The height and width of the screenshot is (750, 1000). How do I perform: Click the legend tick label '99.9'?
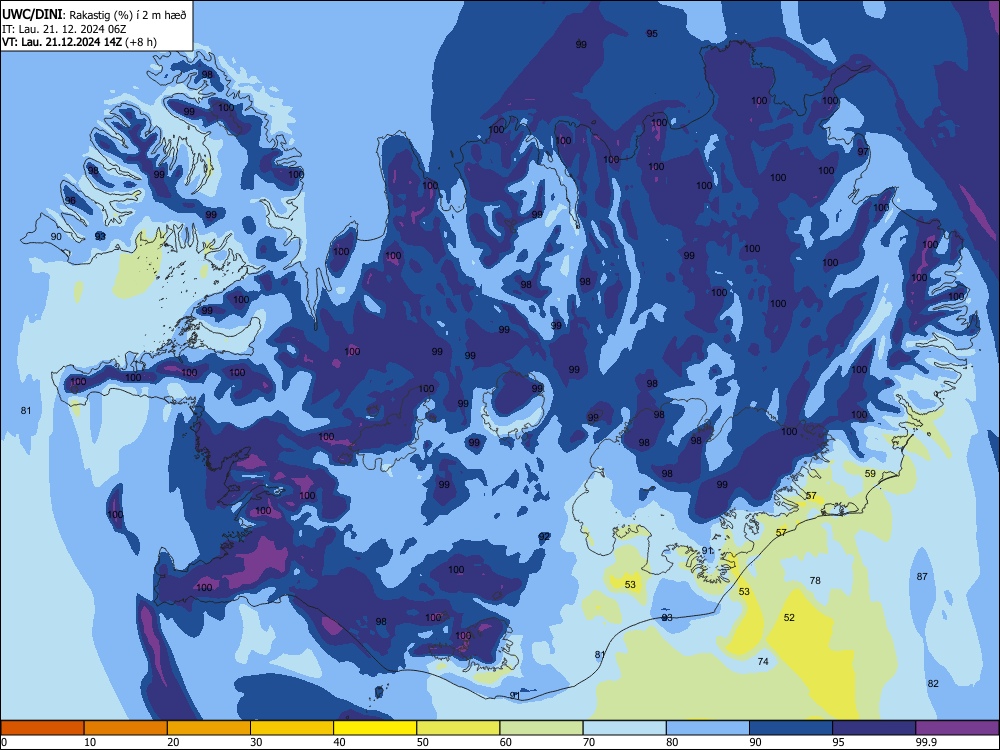925,742
